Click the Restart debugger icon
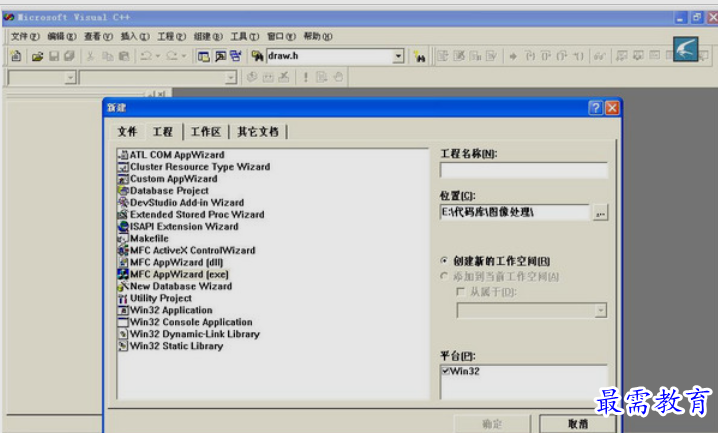Screen dimensions: 718x433 point(442,56)
